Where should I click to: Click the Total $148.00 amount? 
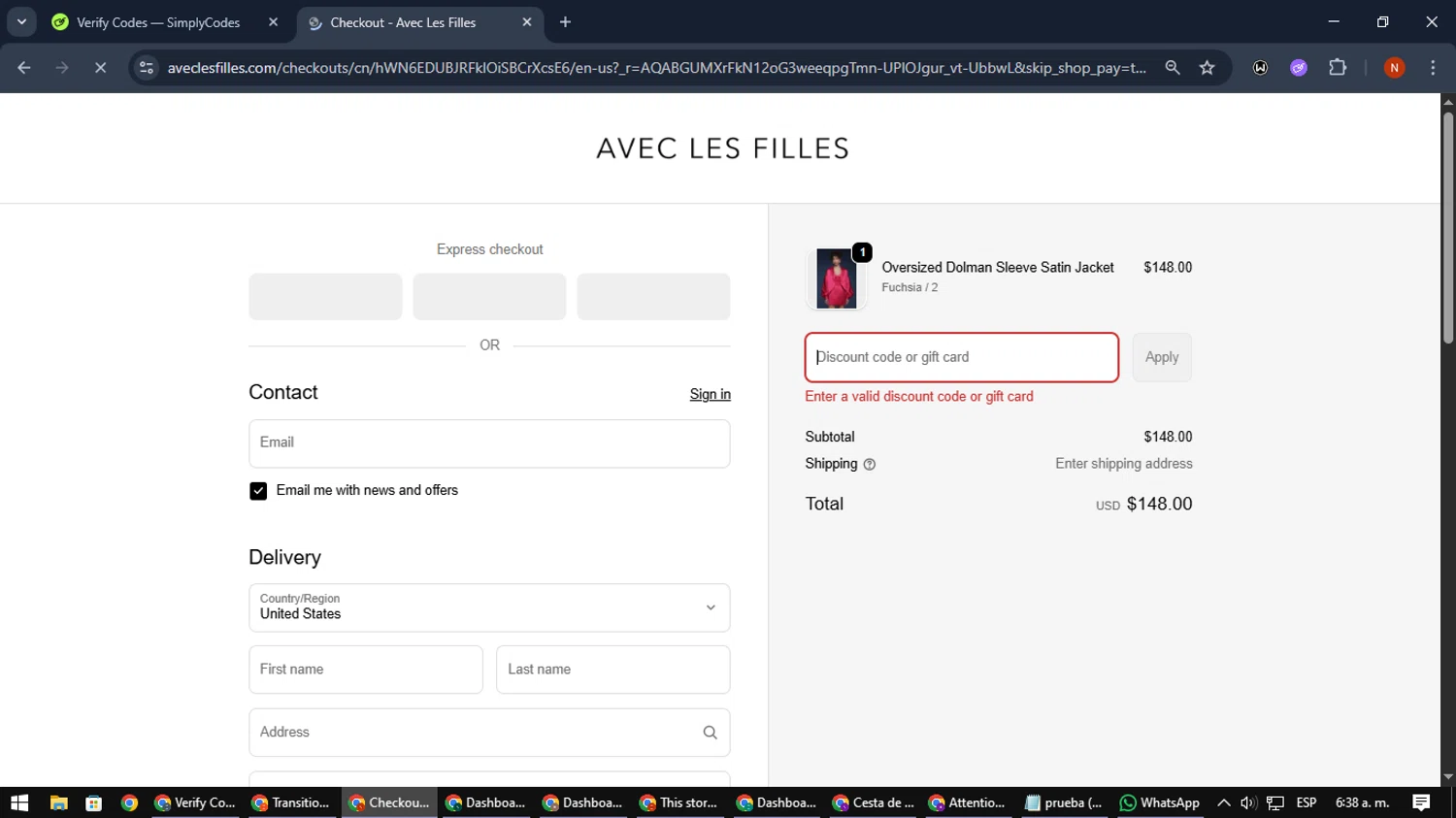[x=1159, y=504]
